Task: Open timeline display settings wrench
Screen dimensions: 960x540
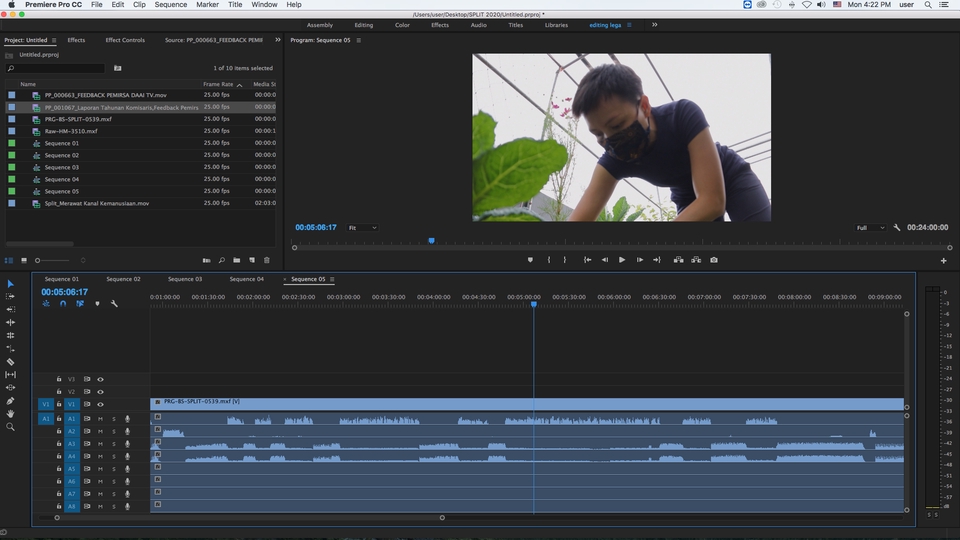Action: [114, 304]
